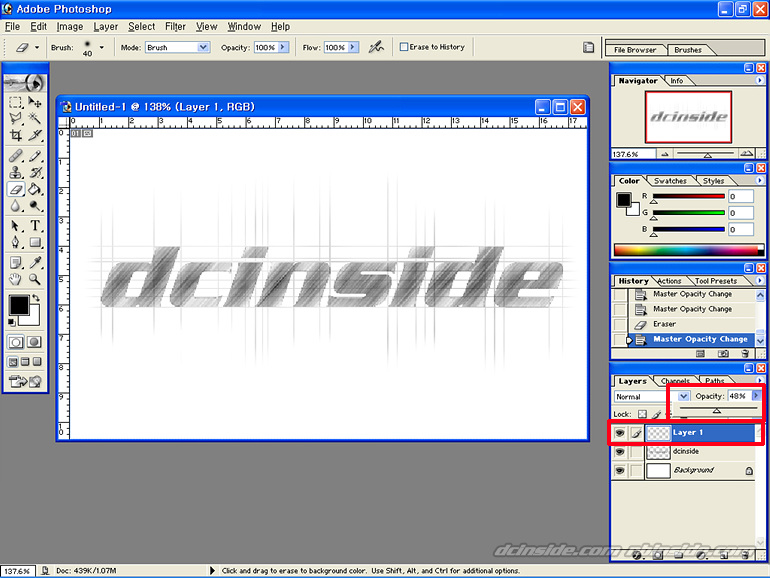Delete current history state trash icon
Viewport: 770px width, 578px height.
pos(745,354)
